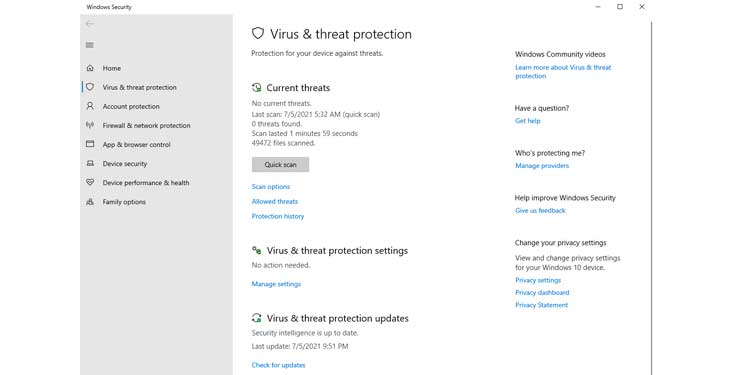The height and width of the screenshot is (375, 750).
Task: Click Get help link
Action: click(x=528, y=121)
